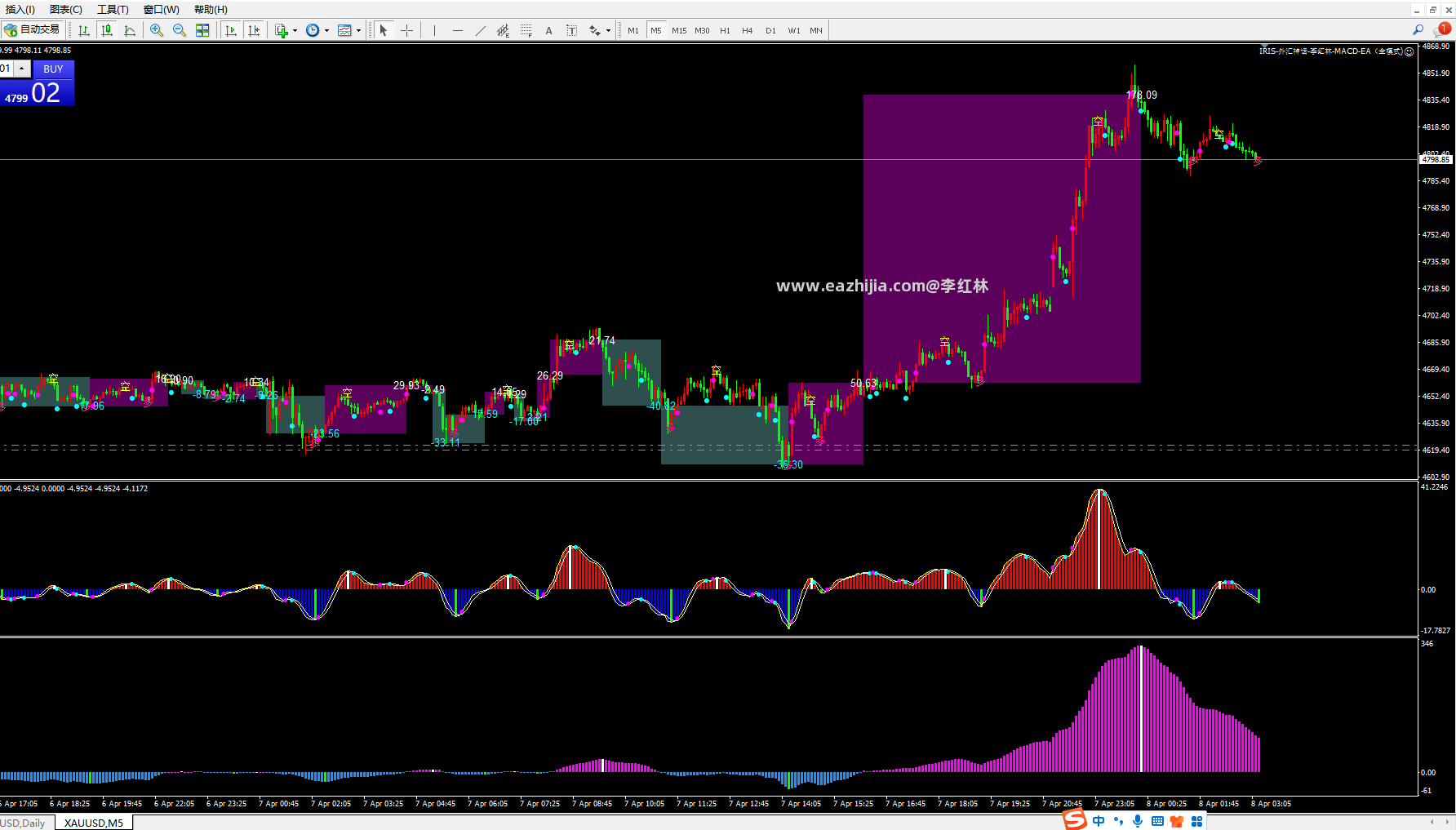Open the 图表(C) menu

point(66,10)
